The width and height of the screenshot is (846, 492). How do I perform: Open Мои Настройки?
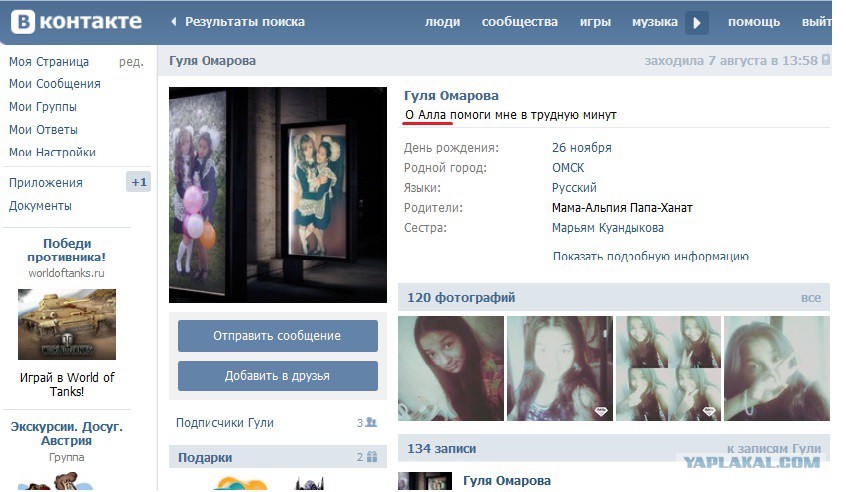tap(52, 152)
